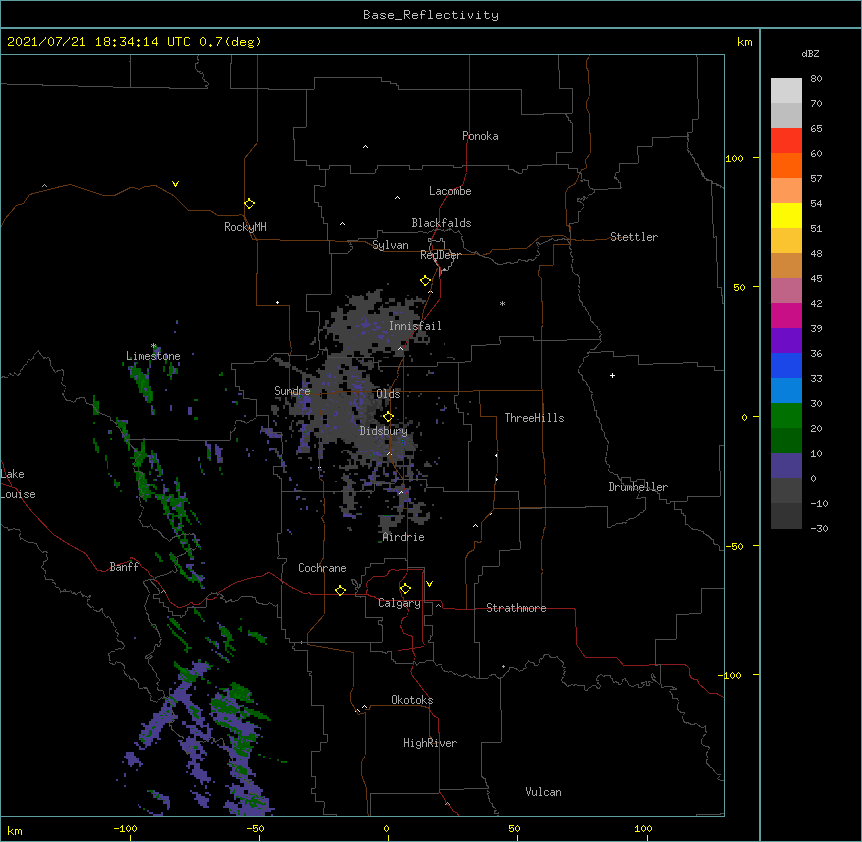
Task: Click the Lake Louise label
Action: click(x=18, y=484)
